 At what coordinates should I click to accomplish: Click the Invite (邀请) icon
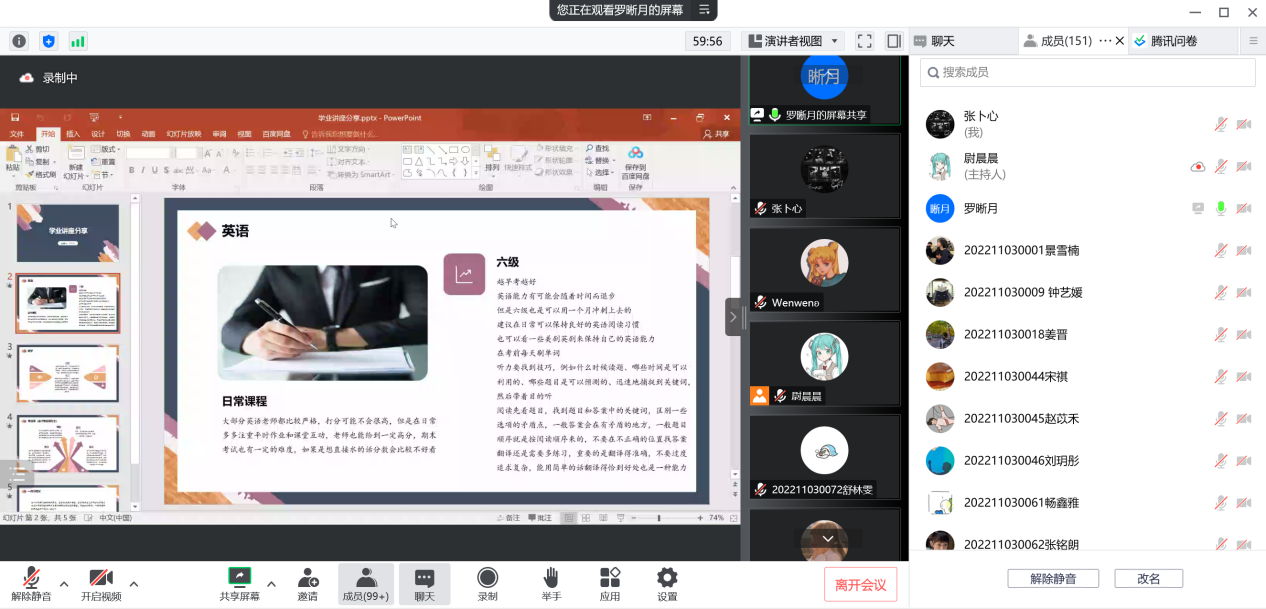coord(308,583)
